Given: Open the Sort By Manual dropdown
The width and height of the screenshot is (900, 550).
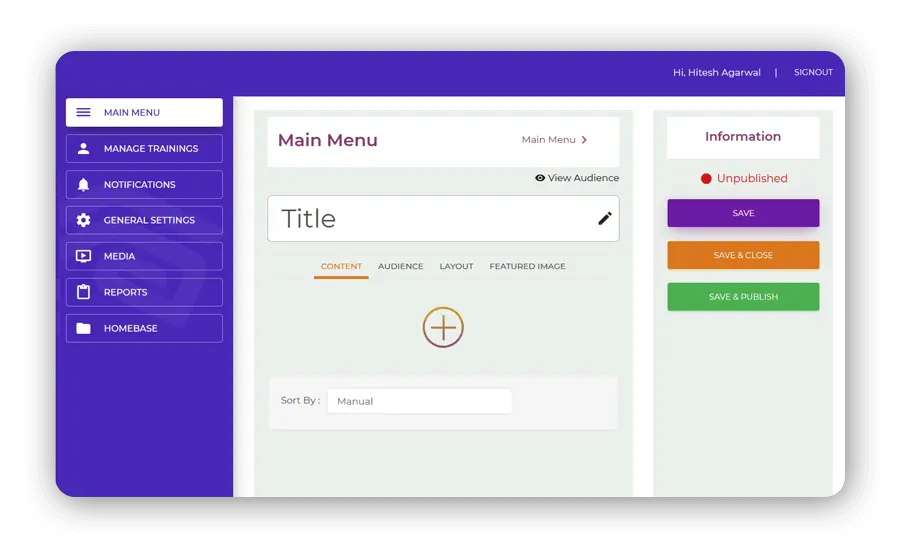Looking at the screenshot, I should 419,401.
